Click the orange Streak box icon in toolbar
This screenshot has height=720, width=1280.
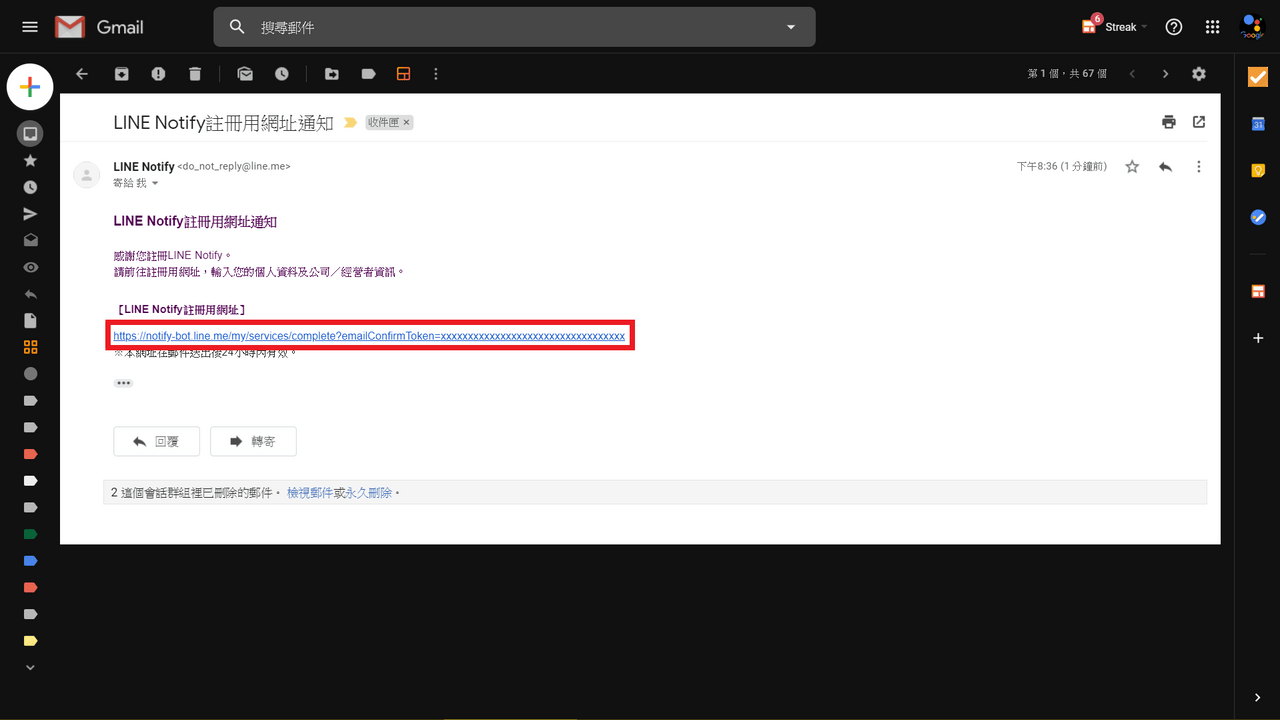404,74
